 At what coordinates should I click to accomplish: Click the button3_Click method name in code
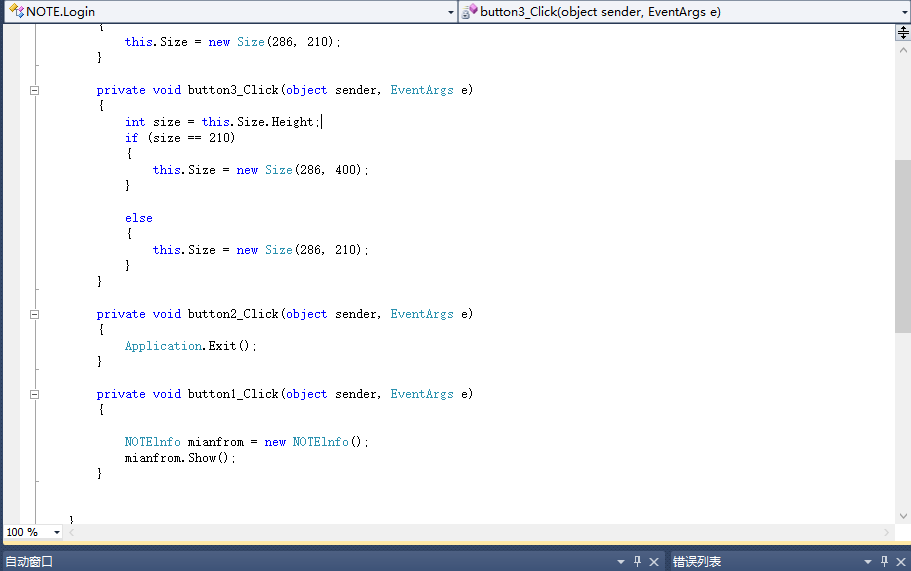coord(233,90)
